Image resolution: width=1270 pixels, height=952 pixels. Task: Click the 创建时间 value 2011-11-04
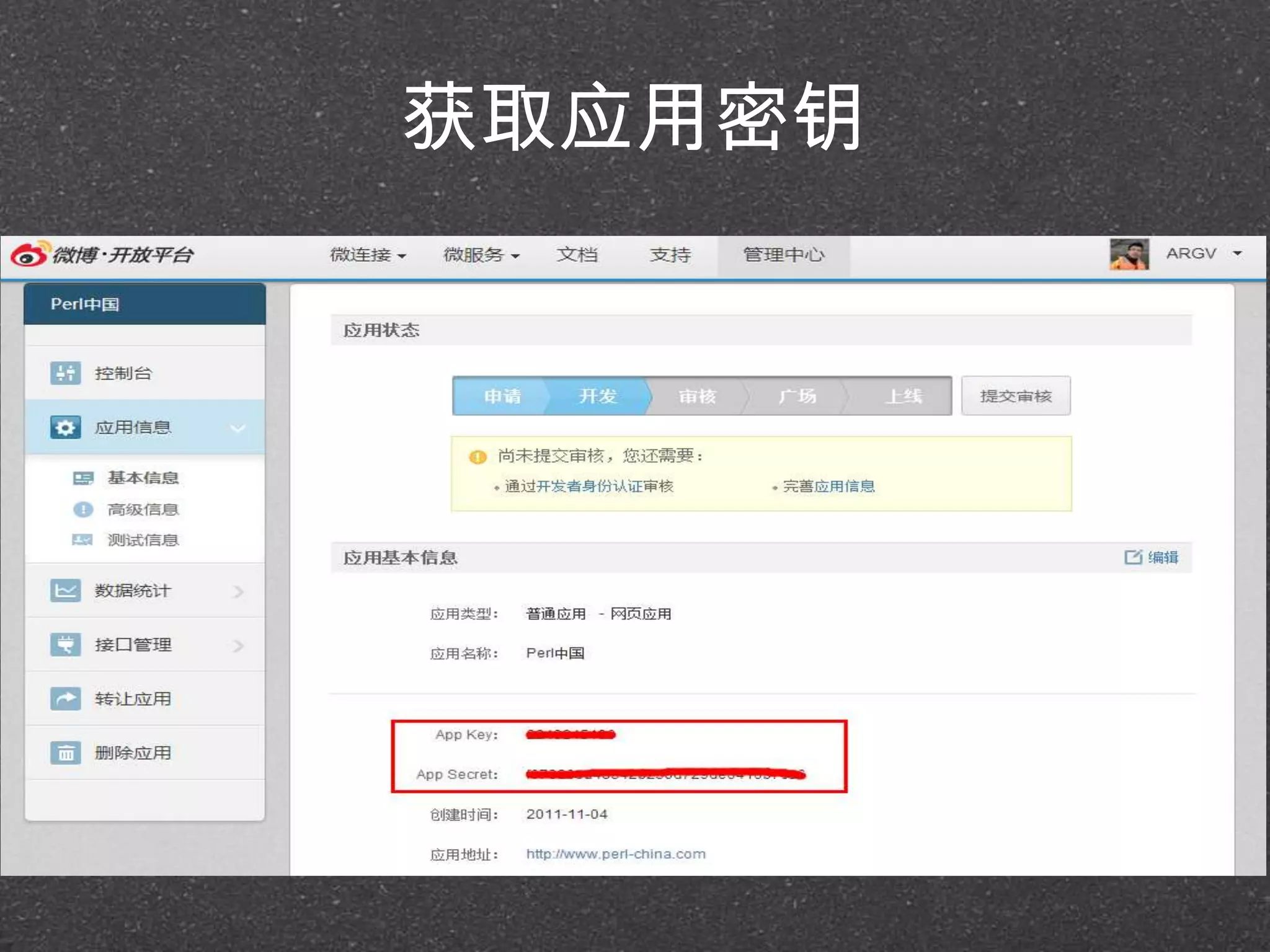click(567, 814)
